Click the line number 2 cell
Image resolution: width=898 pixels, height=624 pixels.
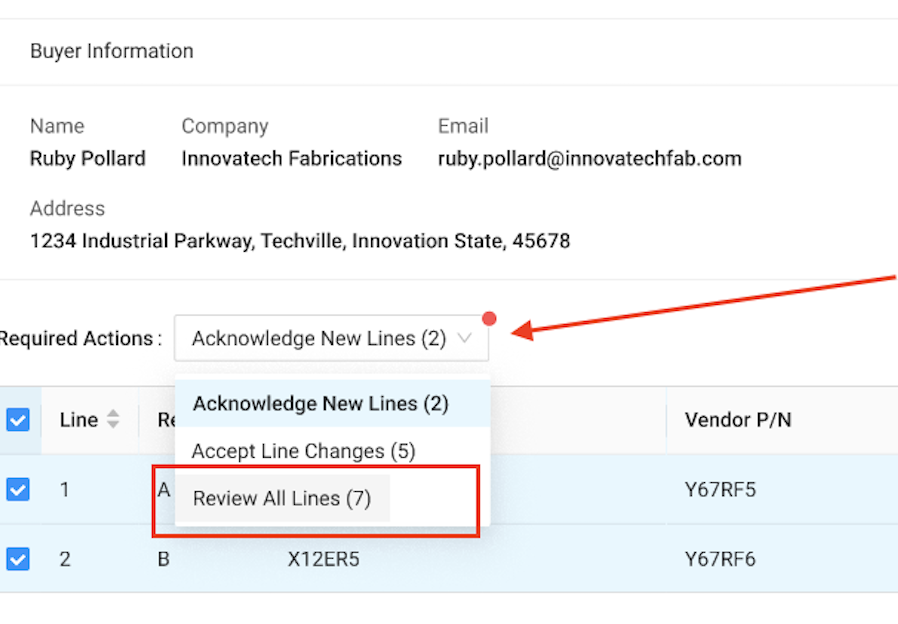click(x=65, y=559)
